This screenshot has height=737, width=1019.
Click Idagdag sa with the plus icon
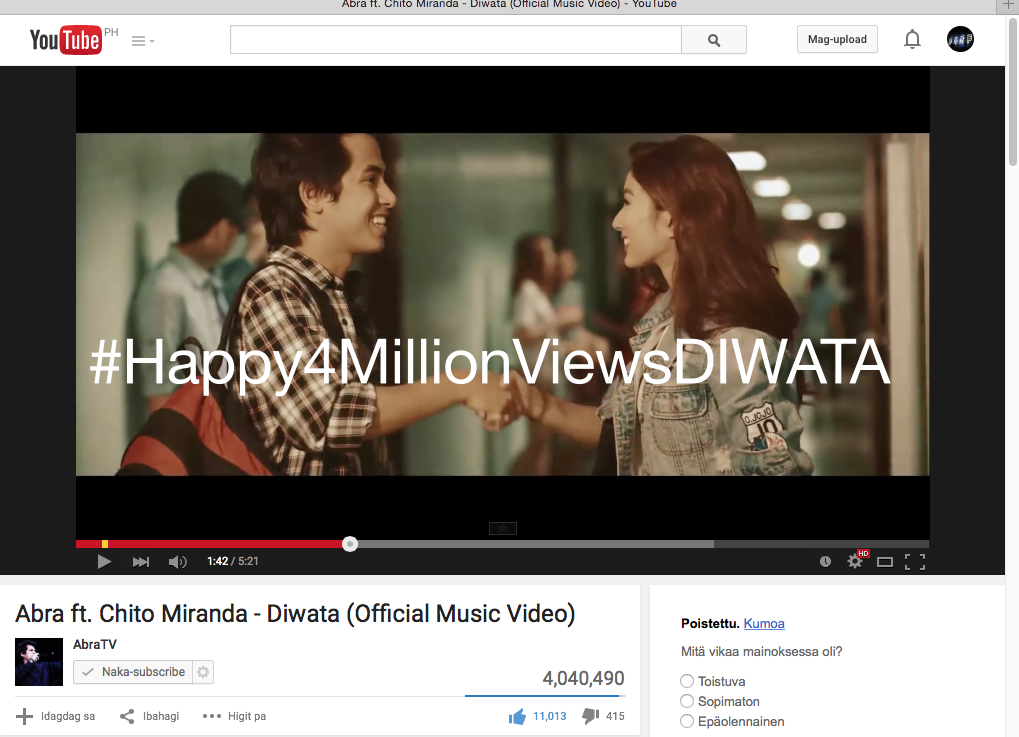click(55, 716)
